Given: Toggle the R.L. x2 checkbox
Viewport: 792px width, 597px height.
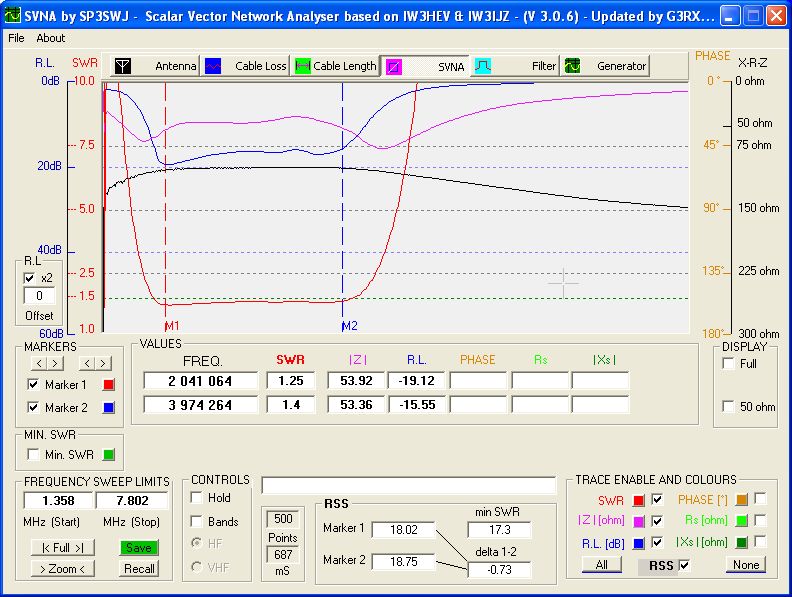Looking at the screenshot, I should 30,277.
